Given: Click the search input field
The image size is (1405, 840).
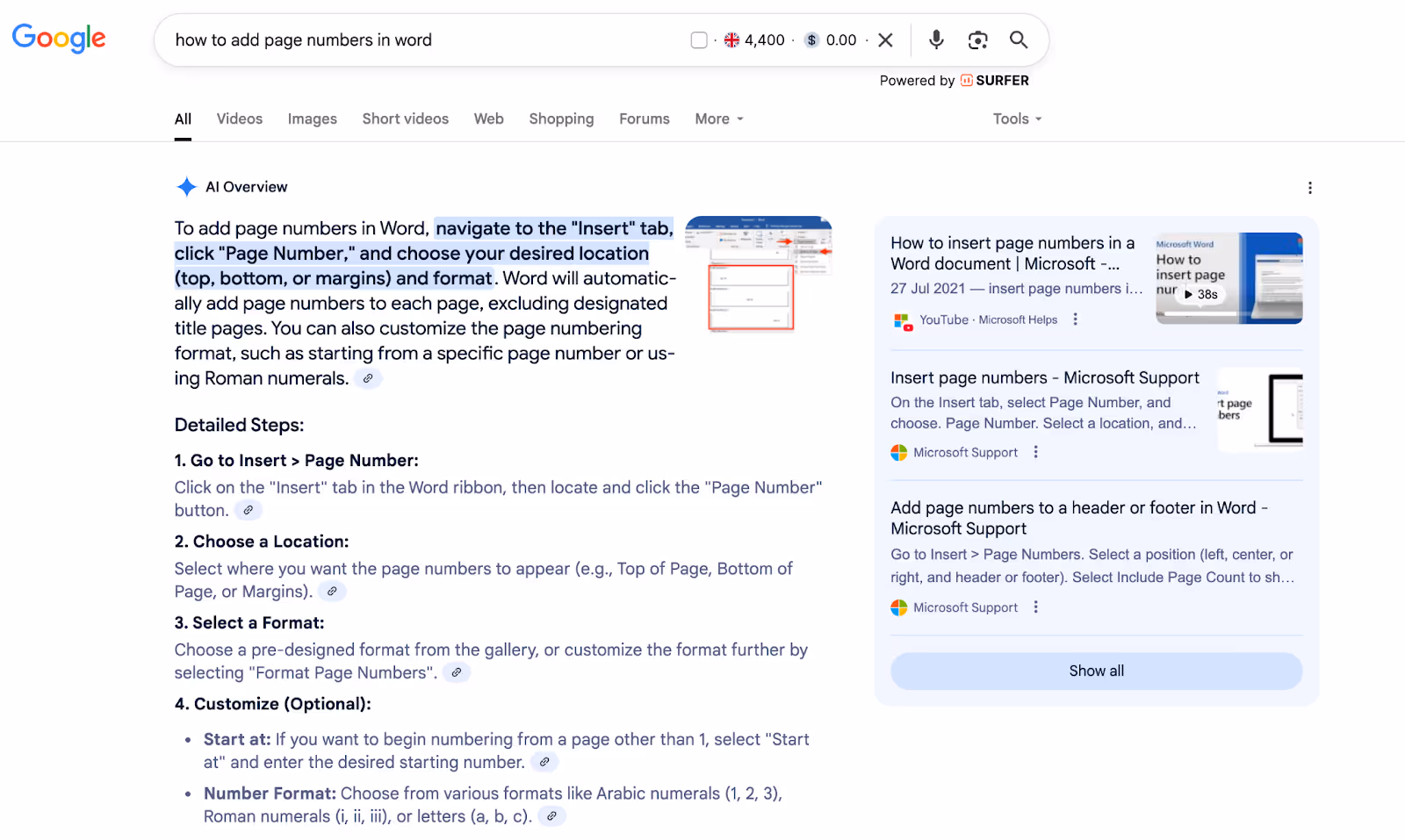Looking at the screenshot, I should (421, 39).
